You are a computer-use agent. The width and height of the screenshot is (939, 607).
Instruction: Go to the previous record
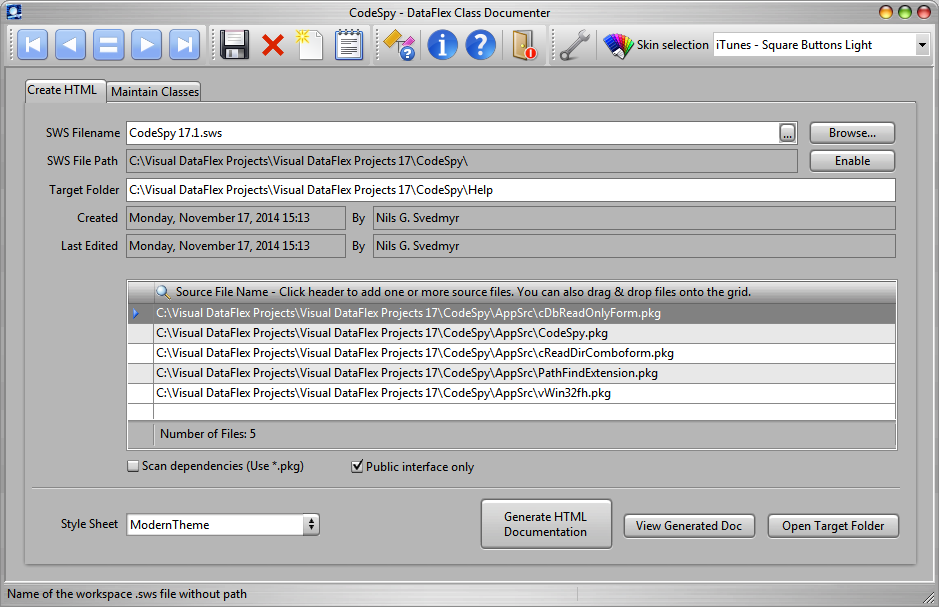coord(70,45)
